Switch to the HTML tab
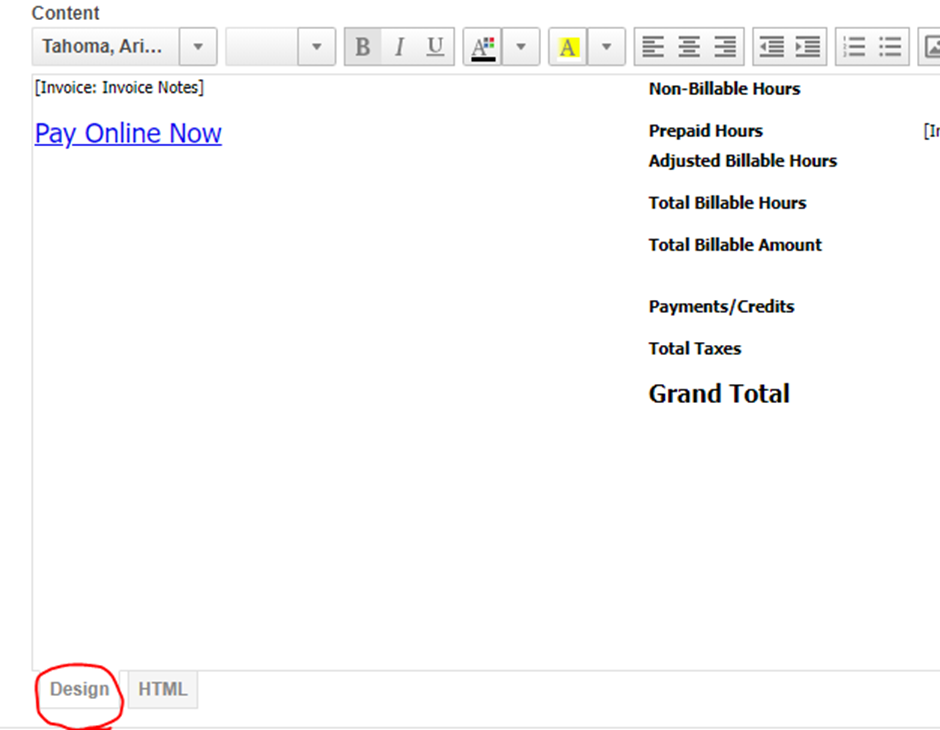The height and width of the screenshot is (730, 940). click(x=163, y=689)
